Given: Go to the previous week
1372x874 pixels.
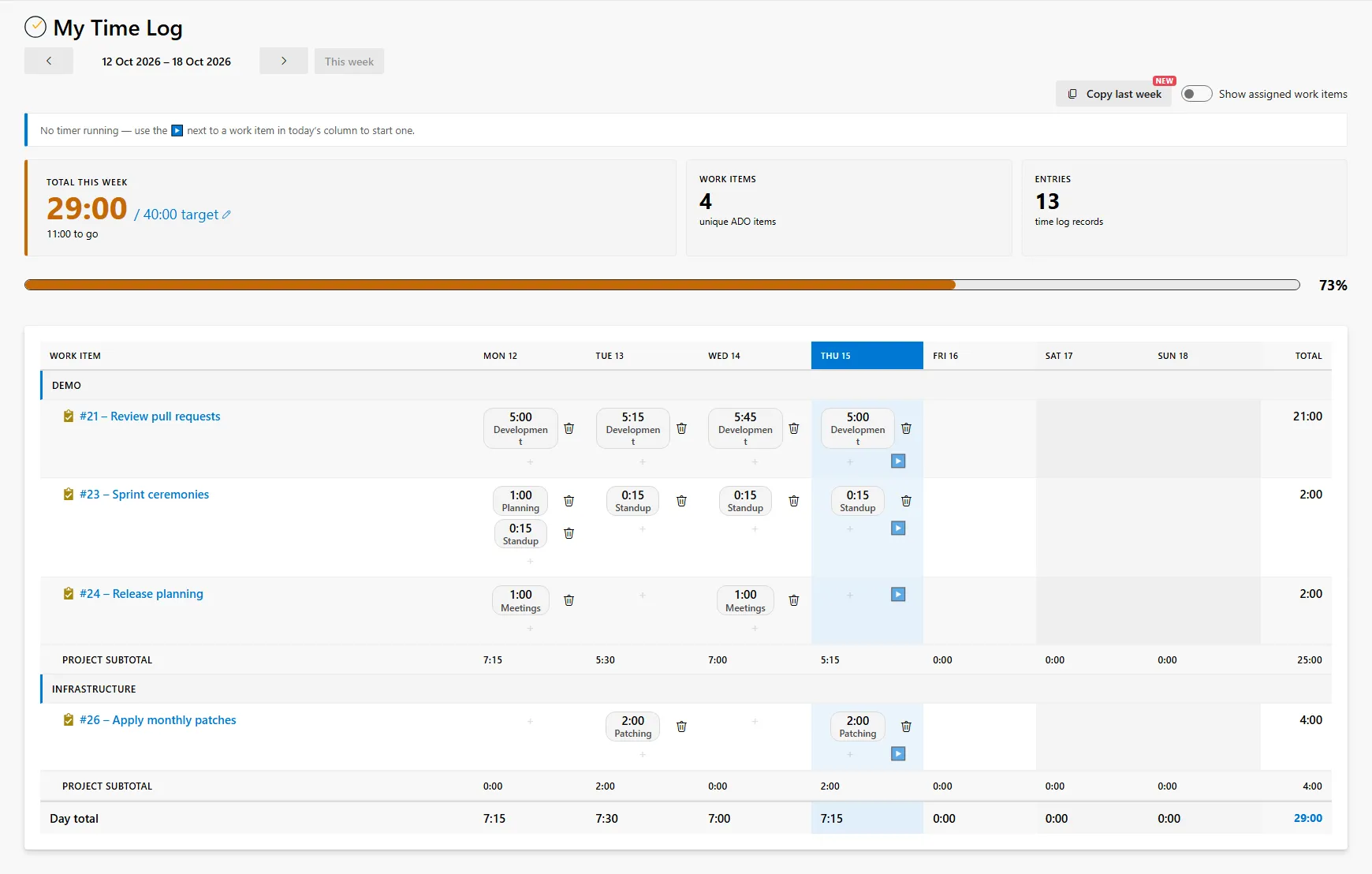Looking at the screenshot, I should point(49,62).
